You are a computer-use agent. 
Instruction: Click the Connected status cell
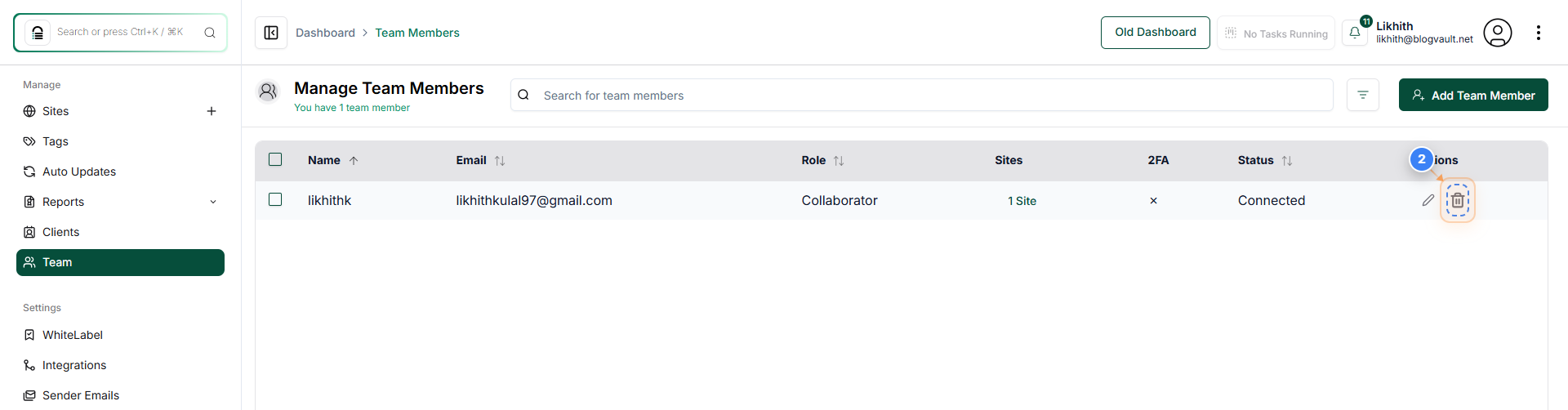coord(1272,200)
